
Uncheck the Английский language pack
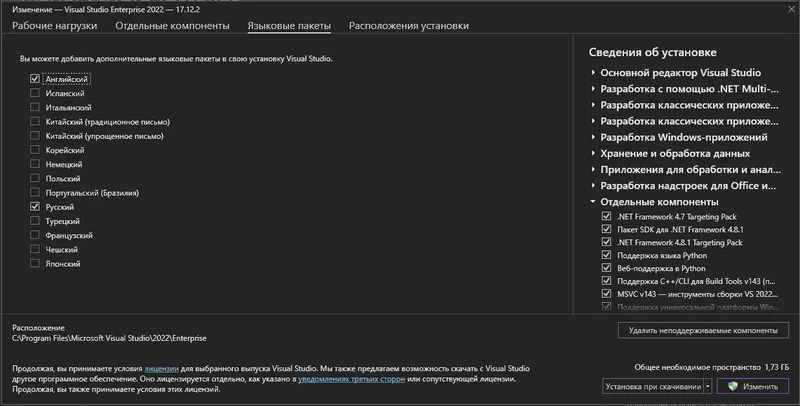coord(36,78)
